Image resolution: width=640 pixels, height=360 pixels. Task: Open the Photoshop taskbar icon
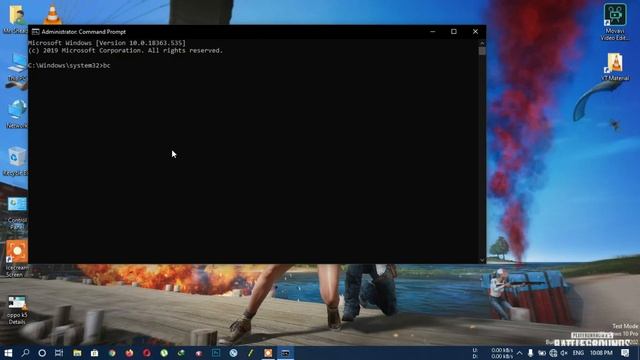(216, 353)
